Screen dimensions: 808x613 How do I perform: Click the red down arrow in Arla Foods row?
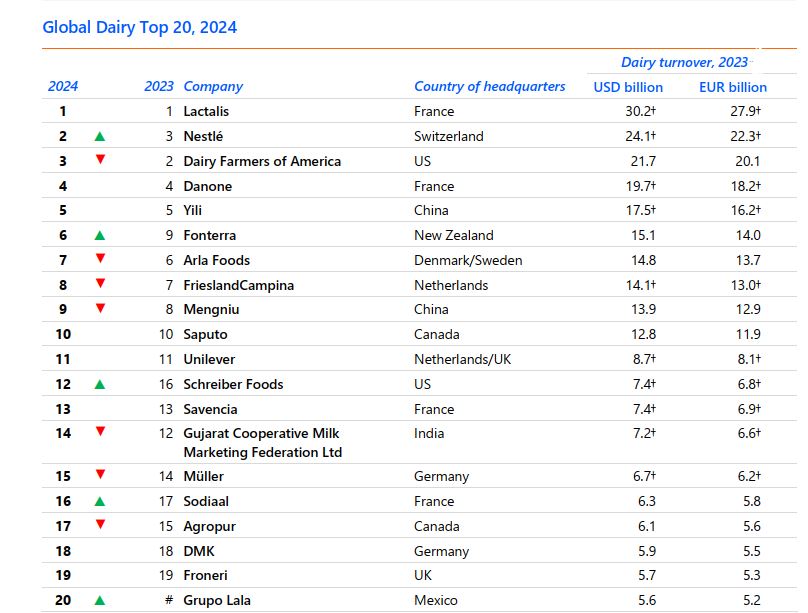tap(99, 259)
